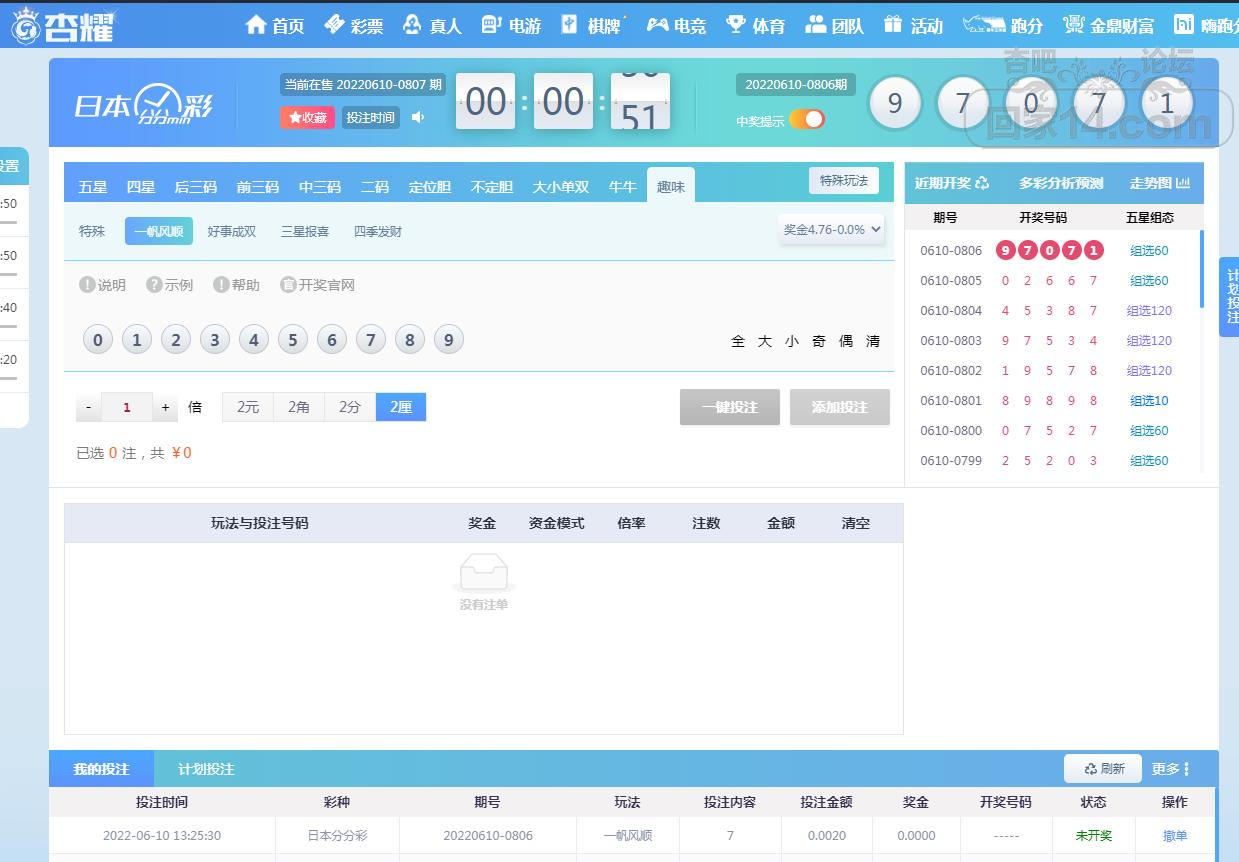Switch to the 计划投注 tab
1239x862 pixels.
pos(206,769)
